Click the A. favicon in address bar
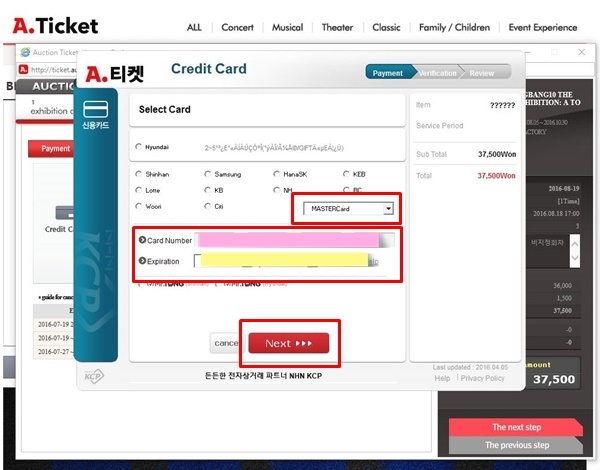 tap(24, 69)
